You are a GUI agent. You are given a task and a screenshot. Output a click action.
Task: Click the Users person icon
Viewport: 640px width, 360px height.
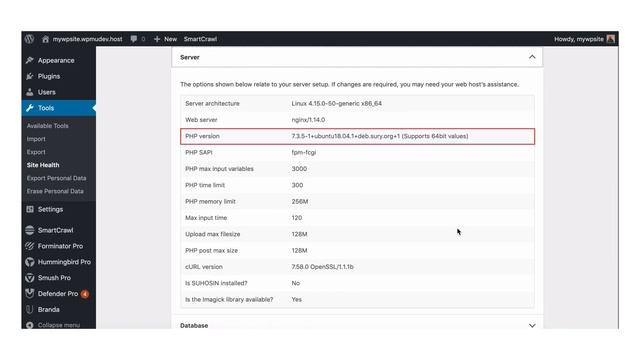tap(29, 92)
